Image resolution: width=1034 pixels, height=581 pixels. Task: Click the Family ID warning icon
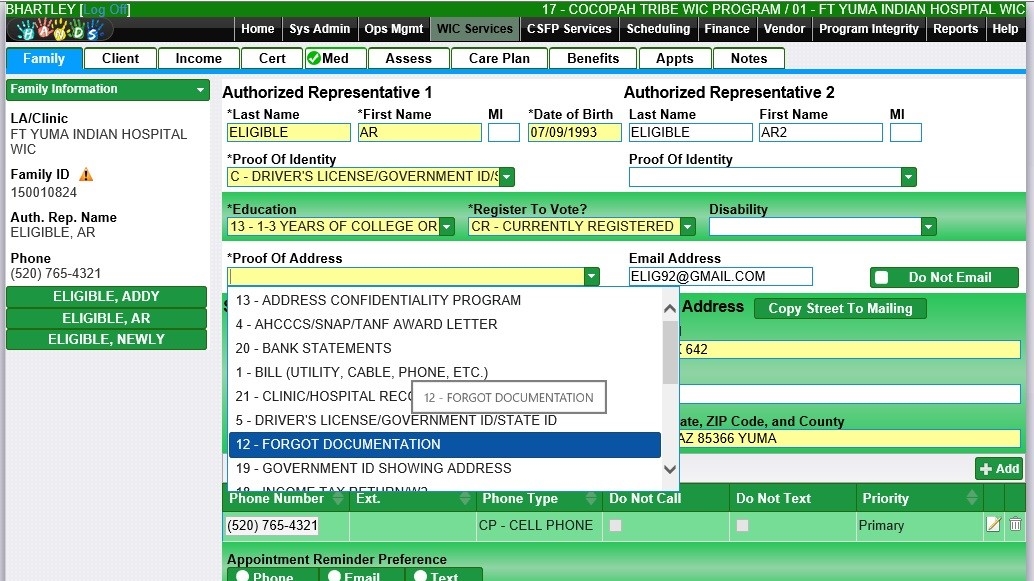click(86, 175)
